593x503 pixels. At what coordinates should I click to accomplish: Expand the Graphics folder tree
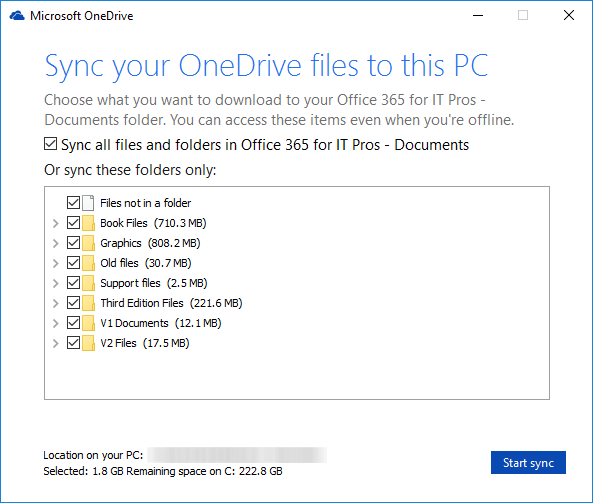[x=56, y=243]
